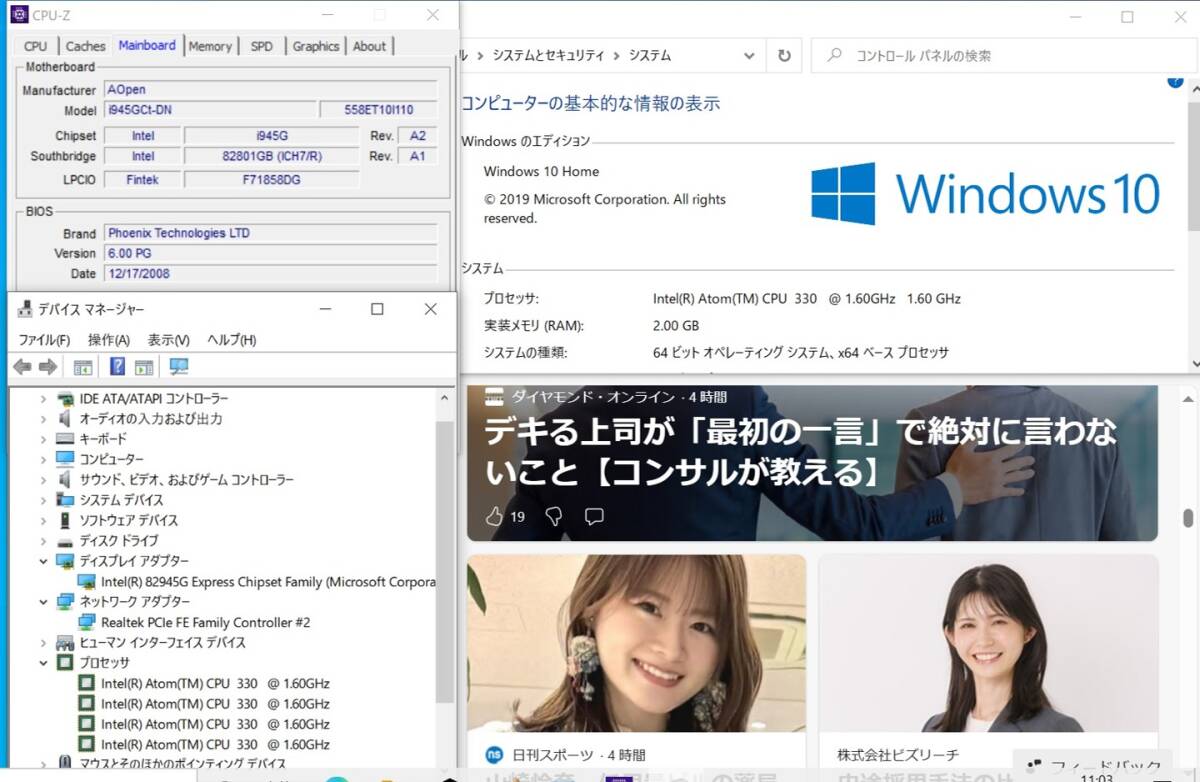Screen dimensions: 1200x782
Task: Open the Control Panel address history dropdown
Action: (749, 56)
